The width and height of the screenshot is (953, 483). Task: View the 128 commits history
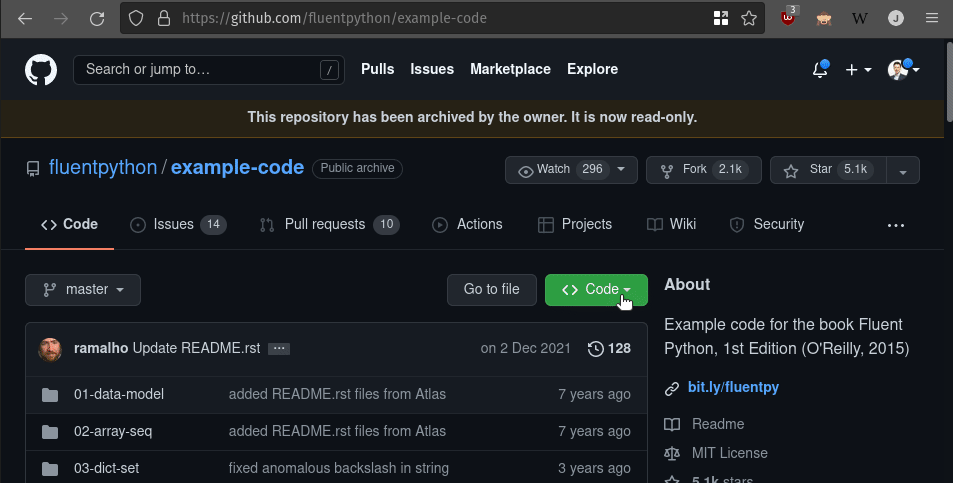609,348
